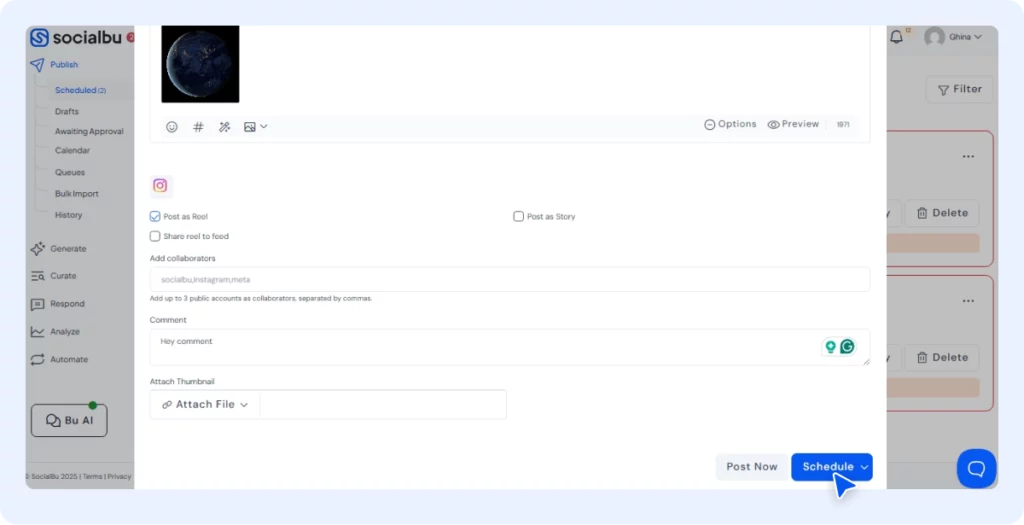The height and width of the screenshot is (525, 1024).
Task: Click the Schedule button
Action: pos(827,467)
